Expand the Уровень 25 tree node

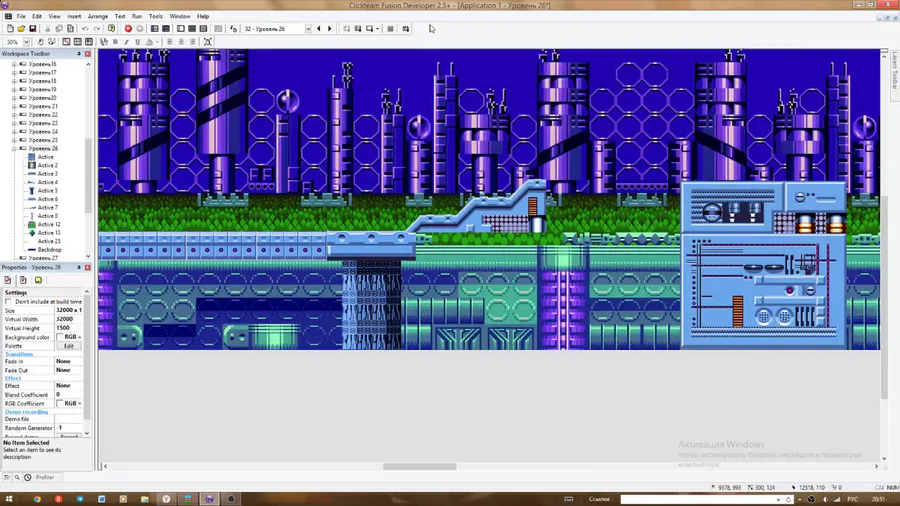click(14, 140)
